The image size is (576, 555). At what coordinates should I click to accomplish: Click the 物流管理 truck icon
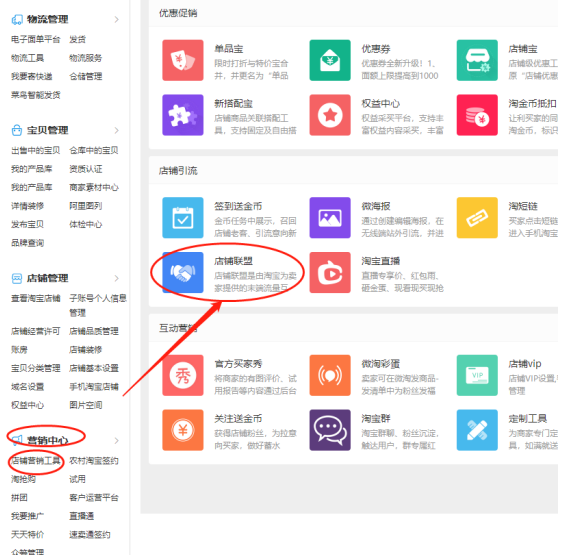17,19
